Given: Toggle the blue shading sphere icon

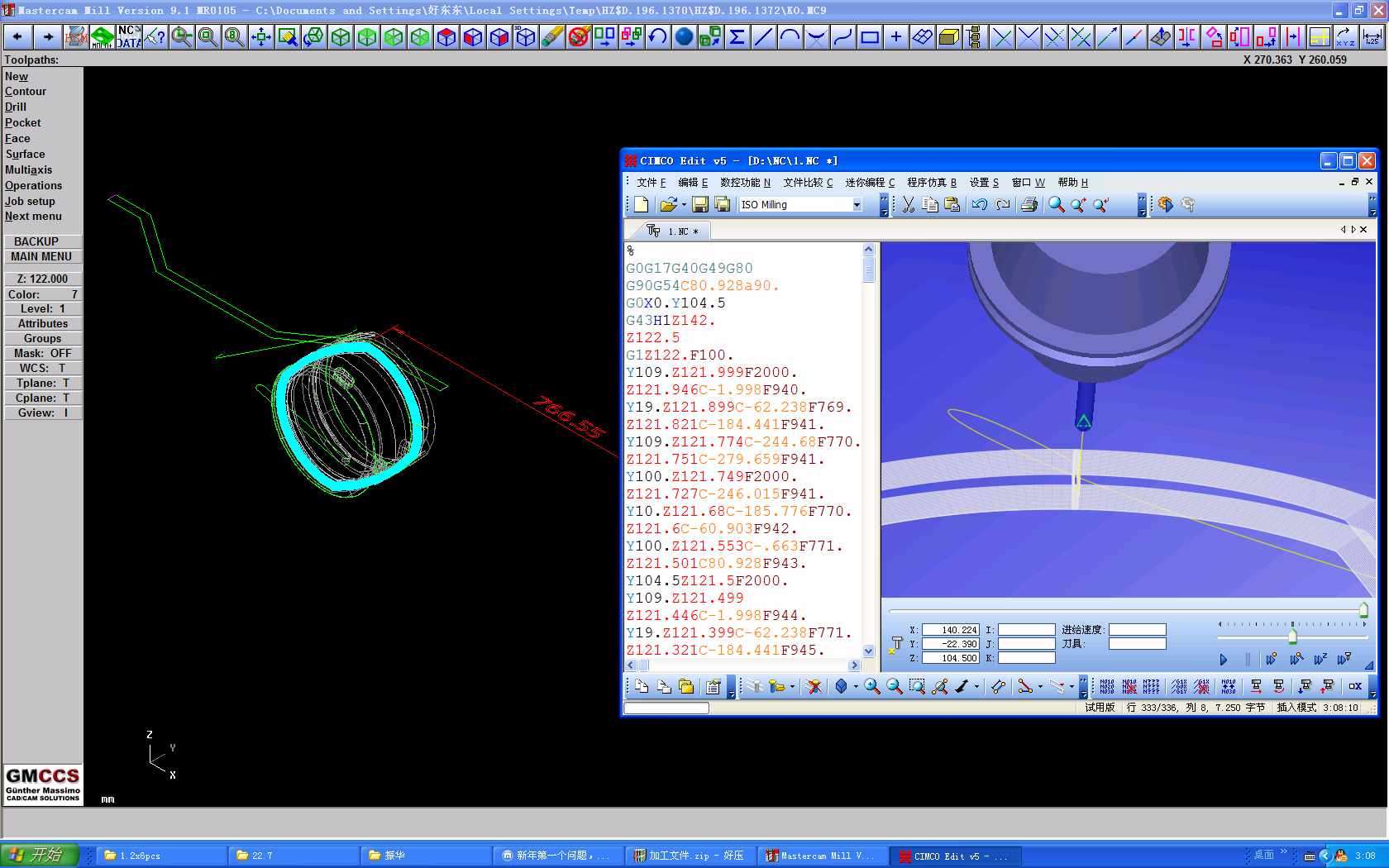Looking at the screenshot, I should point(684,37).
